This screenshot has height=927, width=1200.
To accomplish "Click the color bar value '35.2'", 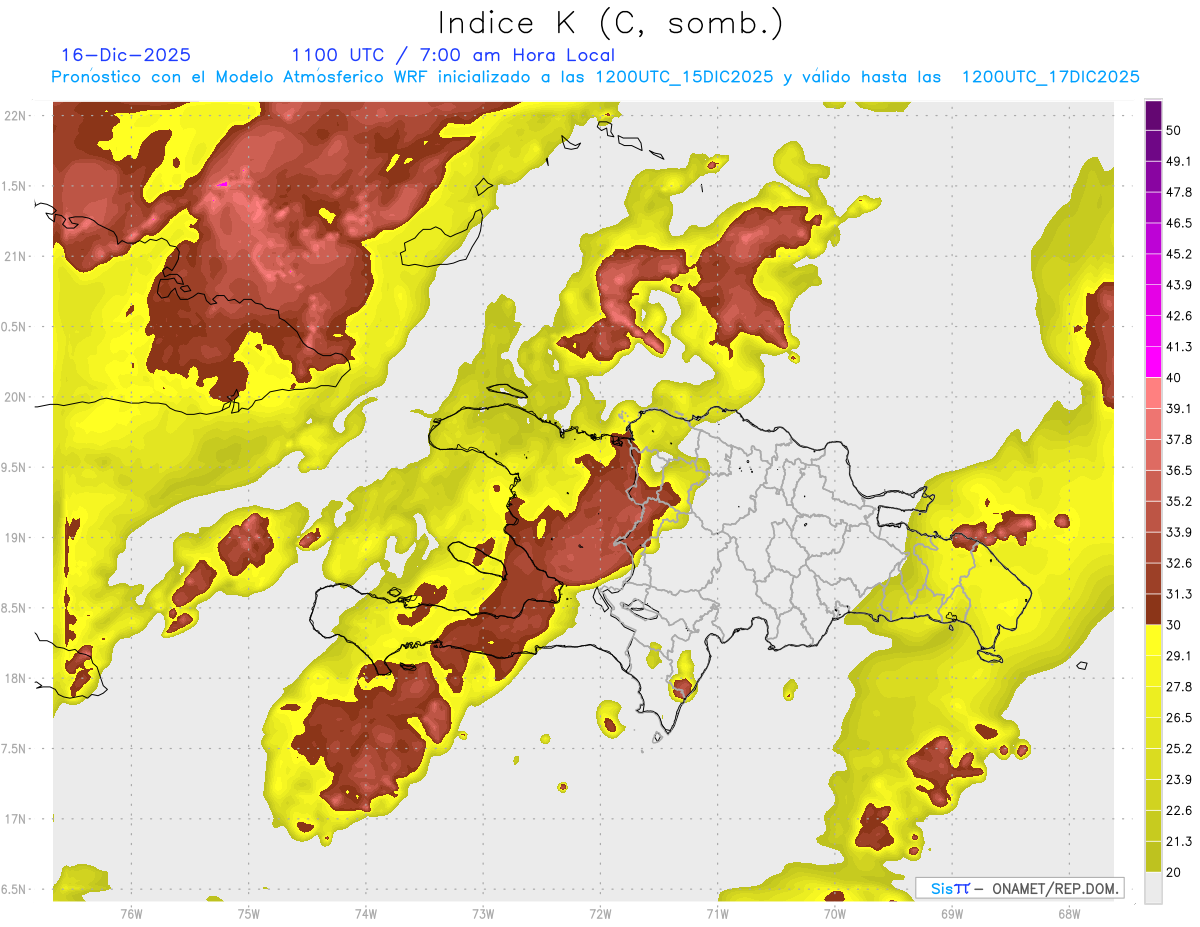I will tap(1179, 501).
